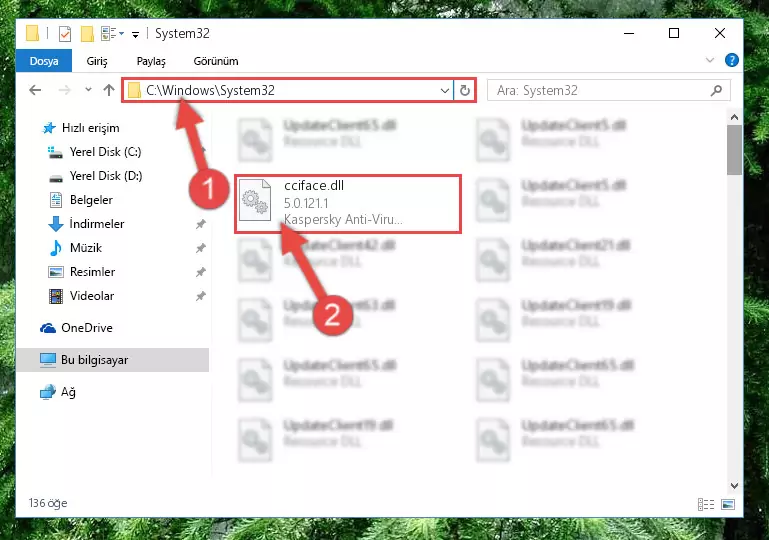769x540 pixels.
Task: Expand the ribbon with the chevron
Action: pyautogui.click(x=709, y=60)
